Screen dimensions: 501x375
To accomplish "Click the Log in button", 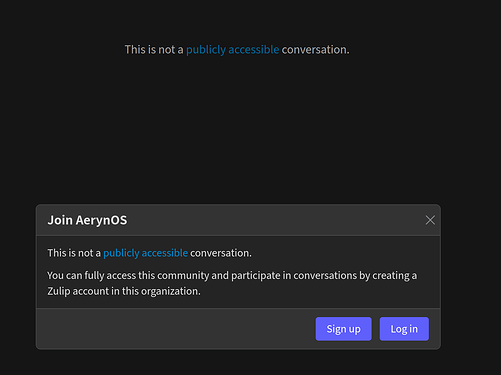I will tap(404, 329).
